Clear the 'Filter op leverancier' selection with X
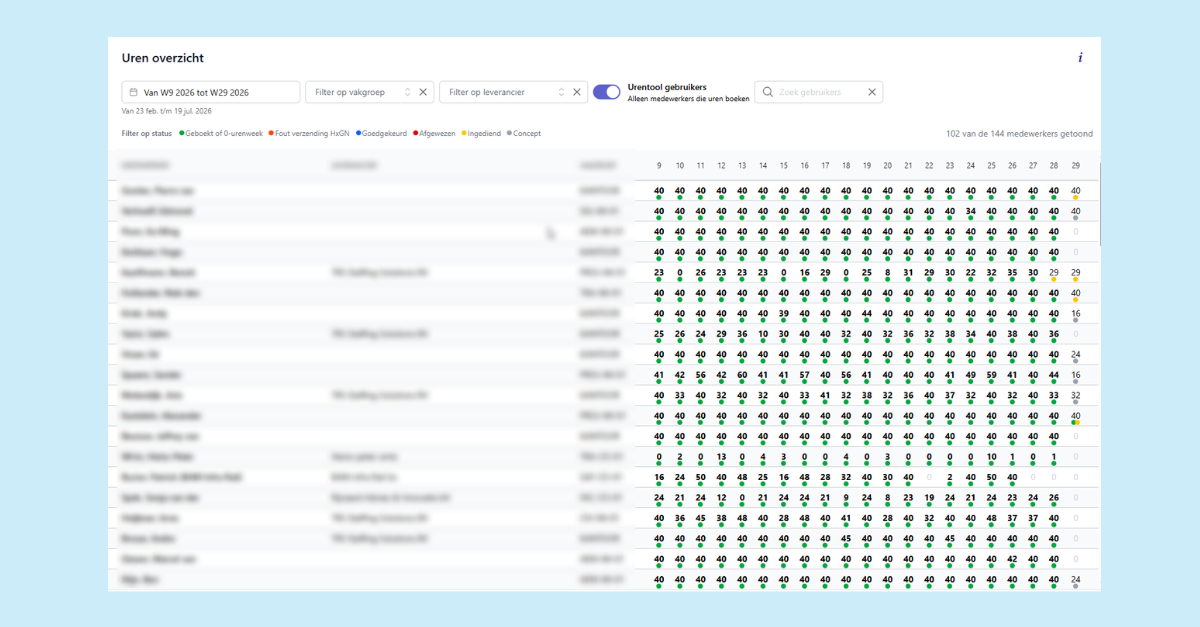1200x627 pixels. [577, 92]
